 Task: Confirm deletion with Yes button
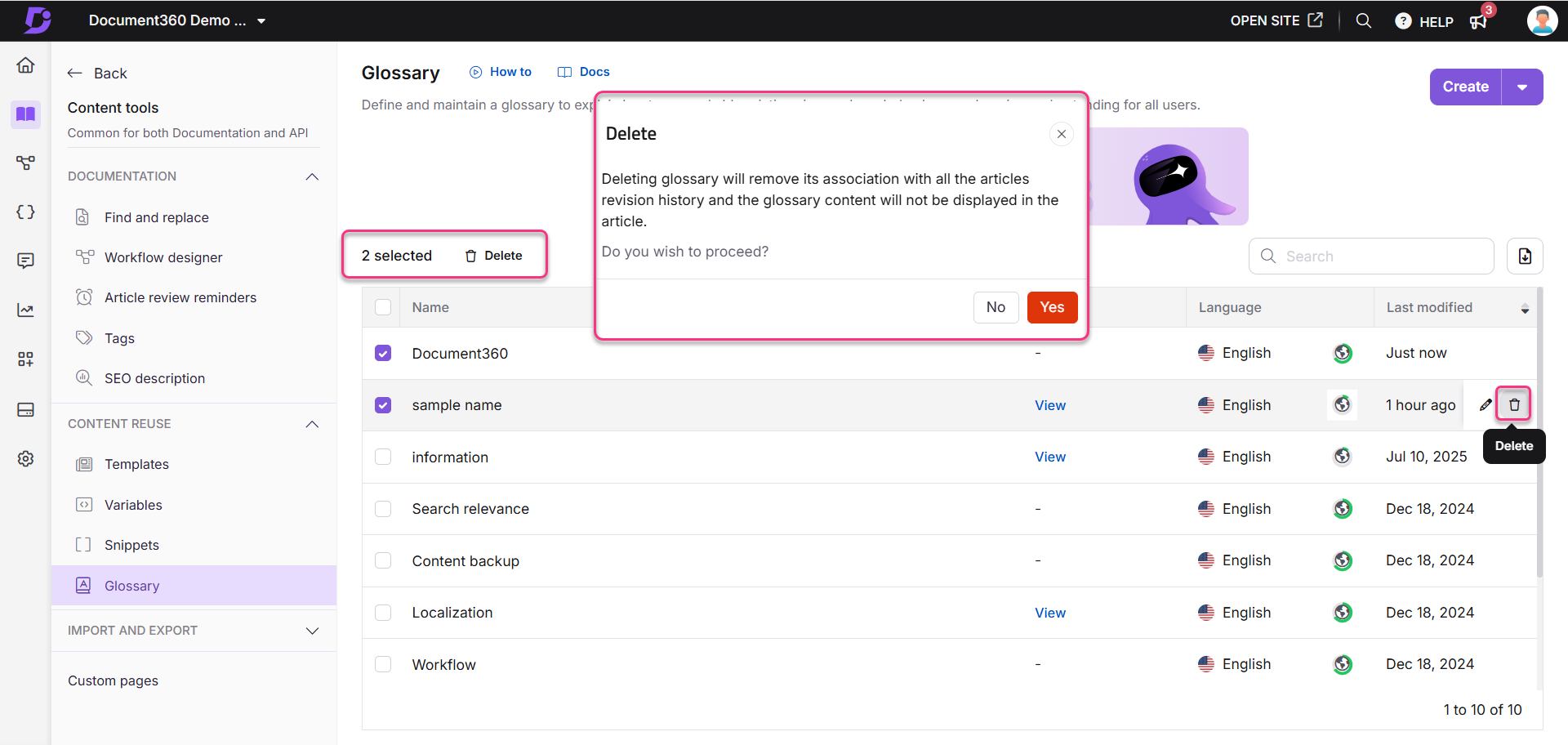tap(1052, 307)
